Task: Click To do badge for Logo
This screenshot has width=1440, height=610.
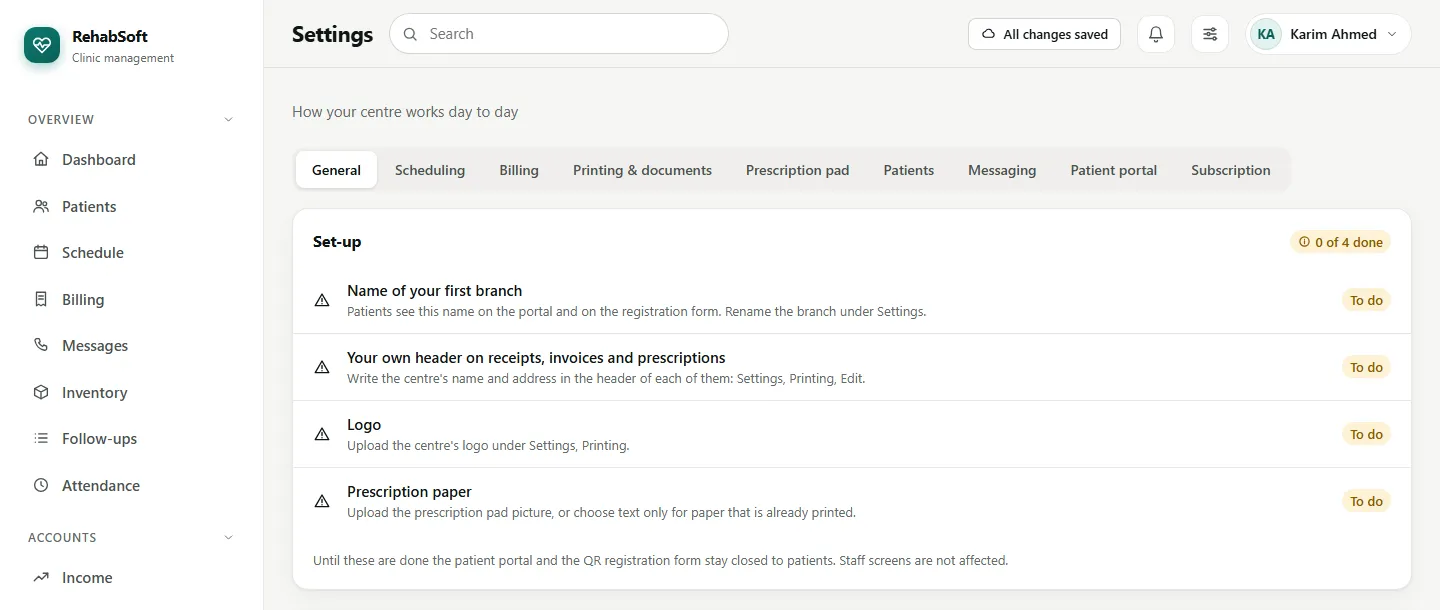Action: [x=1366, y=434]
